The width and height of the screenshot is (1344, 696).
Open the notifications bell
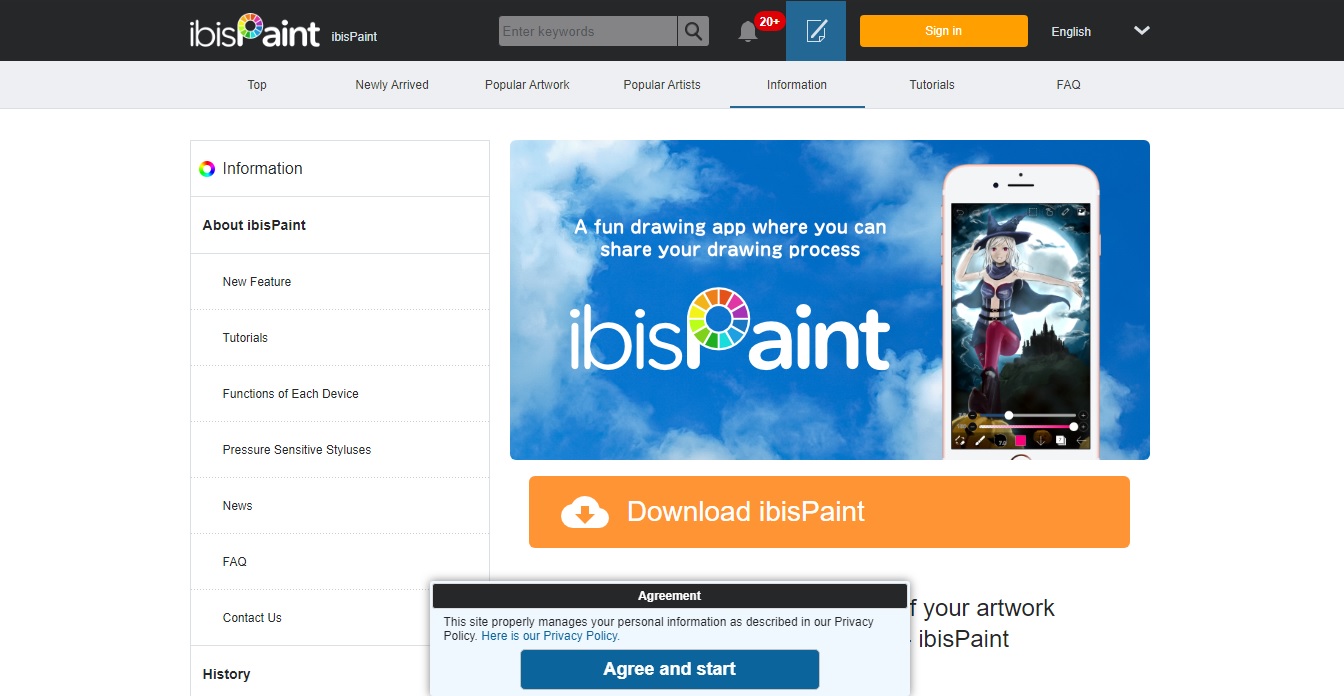click(x=748, y=32)
